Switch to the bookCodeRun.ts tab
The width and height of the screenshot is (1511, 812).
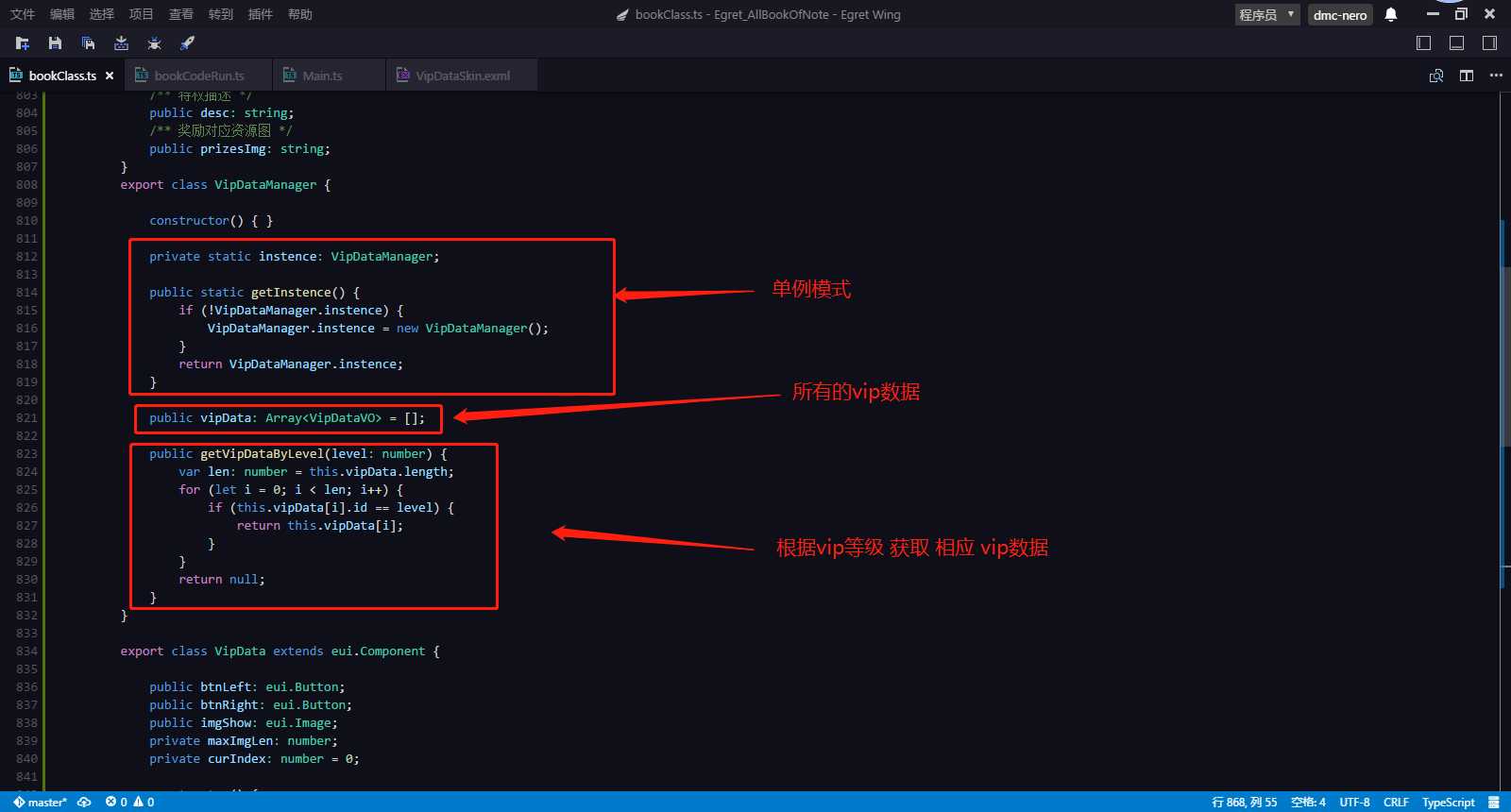tap(198, 76)
